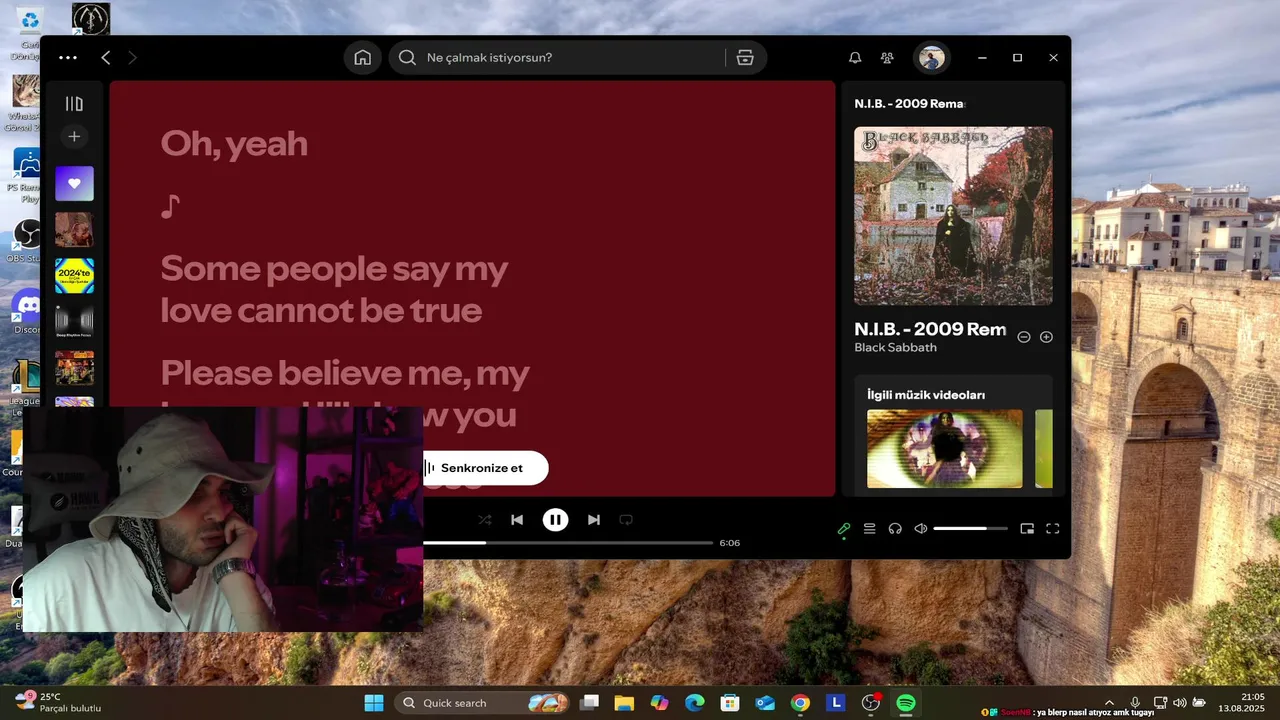Open File Explorer from the taskbar
This screenshot has height=720, width=1280.
tap(624, 703)
